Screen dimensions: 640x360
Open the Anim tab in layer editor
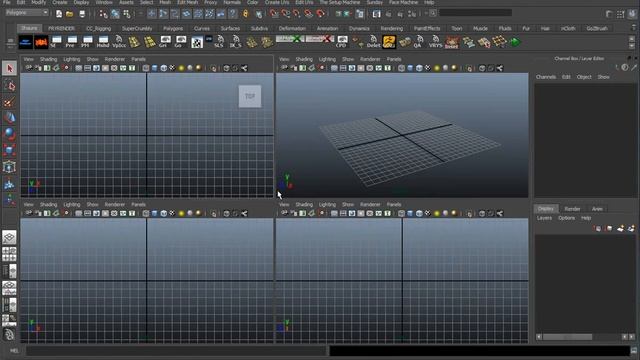point(597,209)
